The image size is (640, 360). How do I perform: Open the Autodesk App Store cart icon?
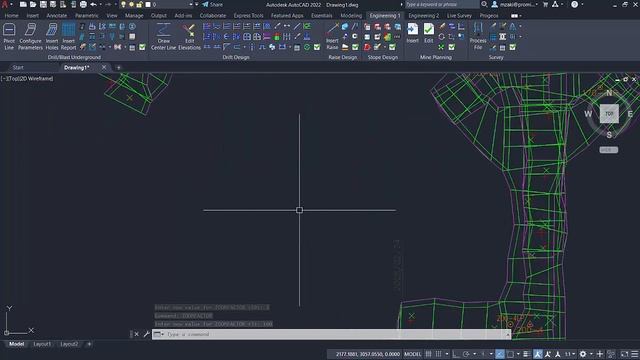click(545, 4)
